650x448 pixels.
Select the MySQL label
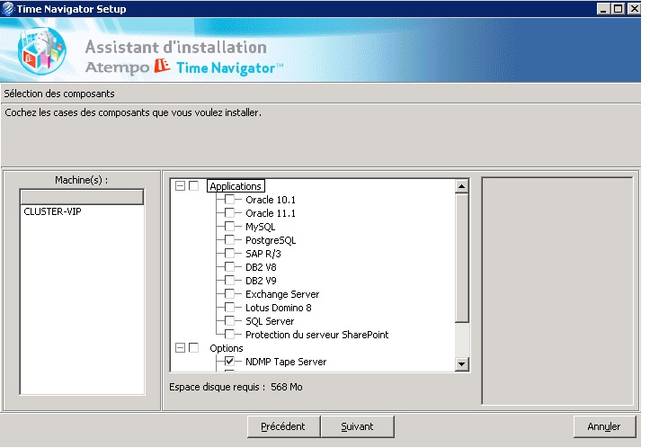[x=260, y=227]
